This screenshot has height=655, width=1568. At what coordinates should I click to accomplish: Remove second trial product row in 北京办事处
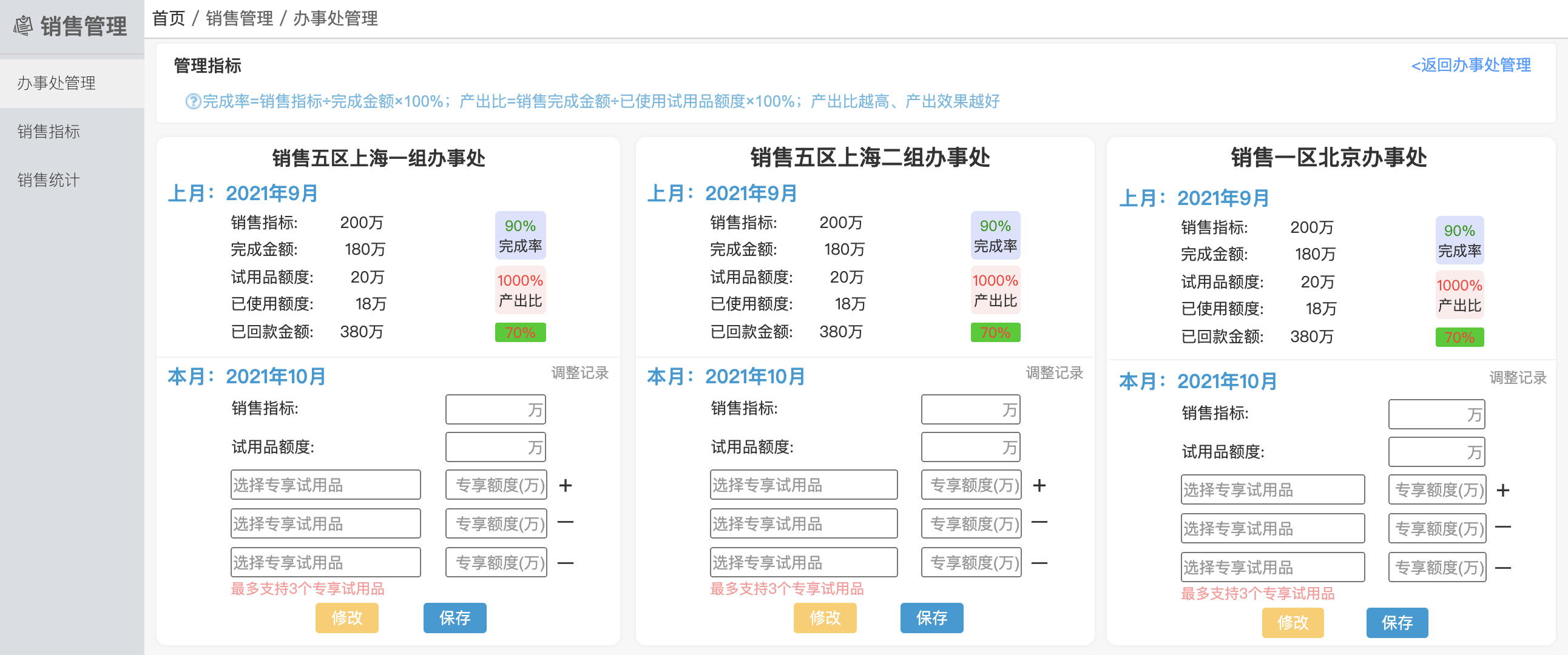[1503, 527]
